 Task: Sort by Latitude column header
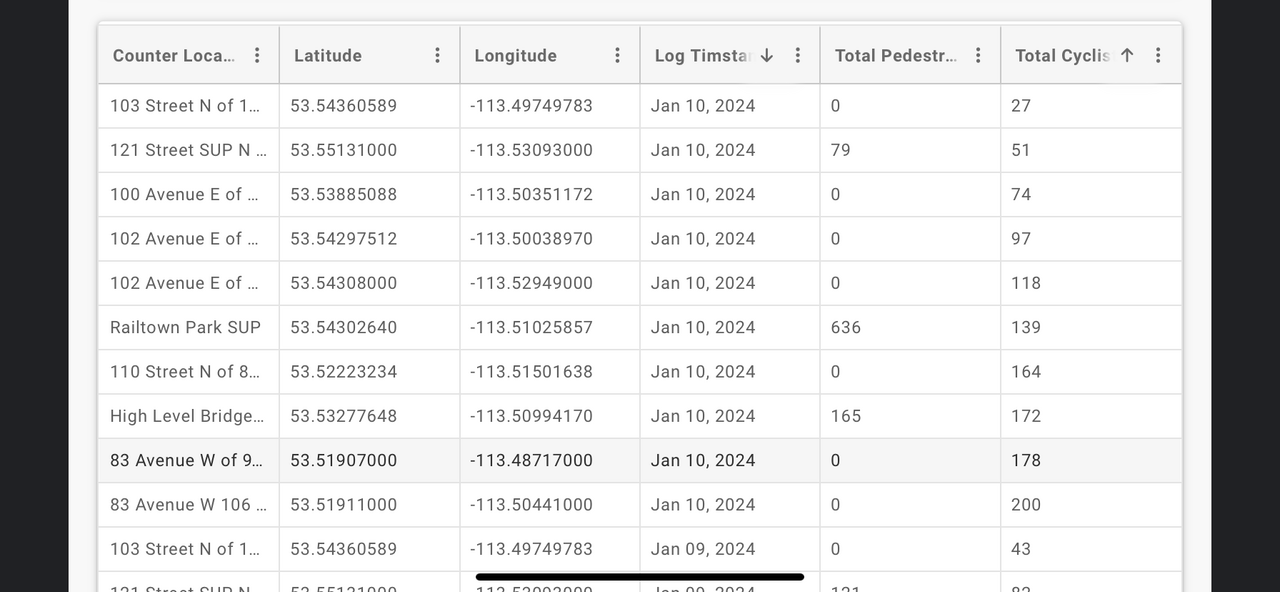pos(328,56)
